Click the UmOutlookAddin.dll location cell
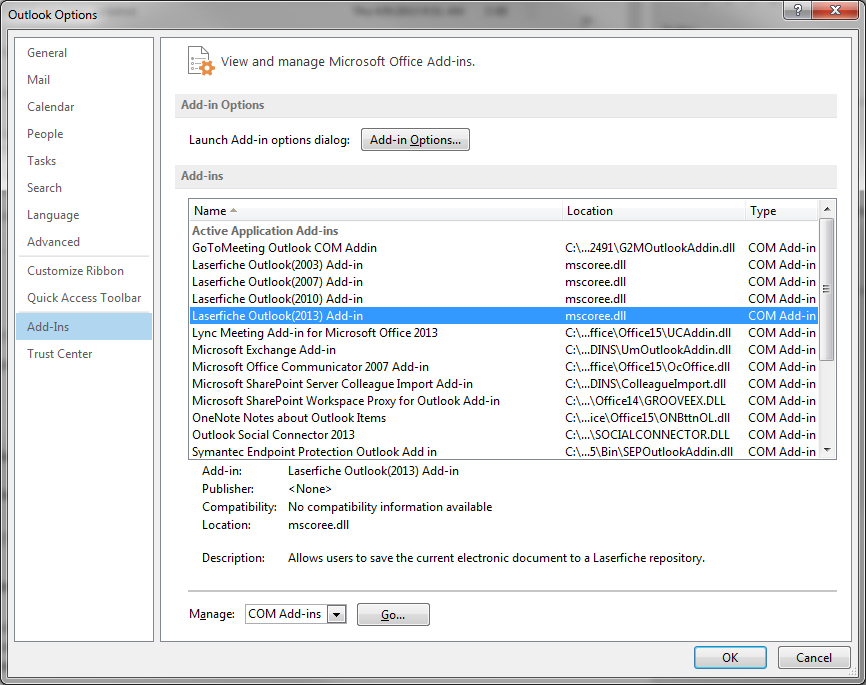The width and height of the screenshot is (866, 685). coord(648,350)
